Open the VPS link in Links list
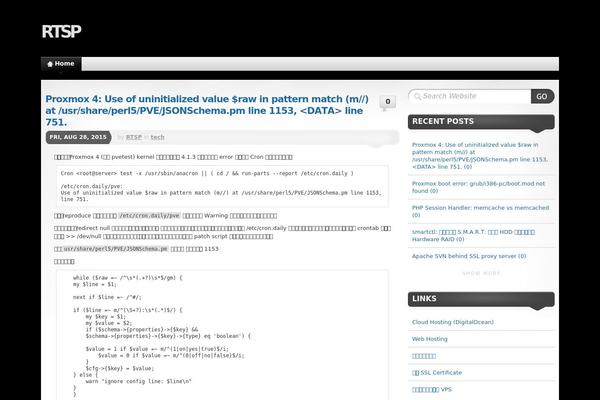600x400 pixels. (x=432, y=390)
